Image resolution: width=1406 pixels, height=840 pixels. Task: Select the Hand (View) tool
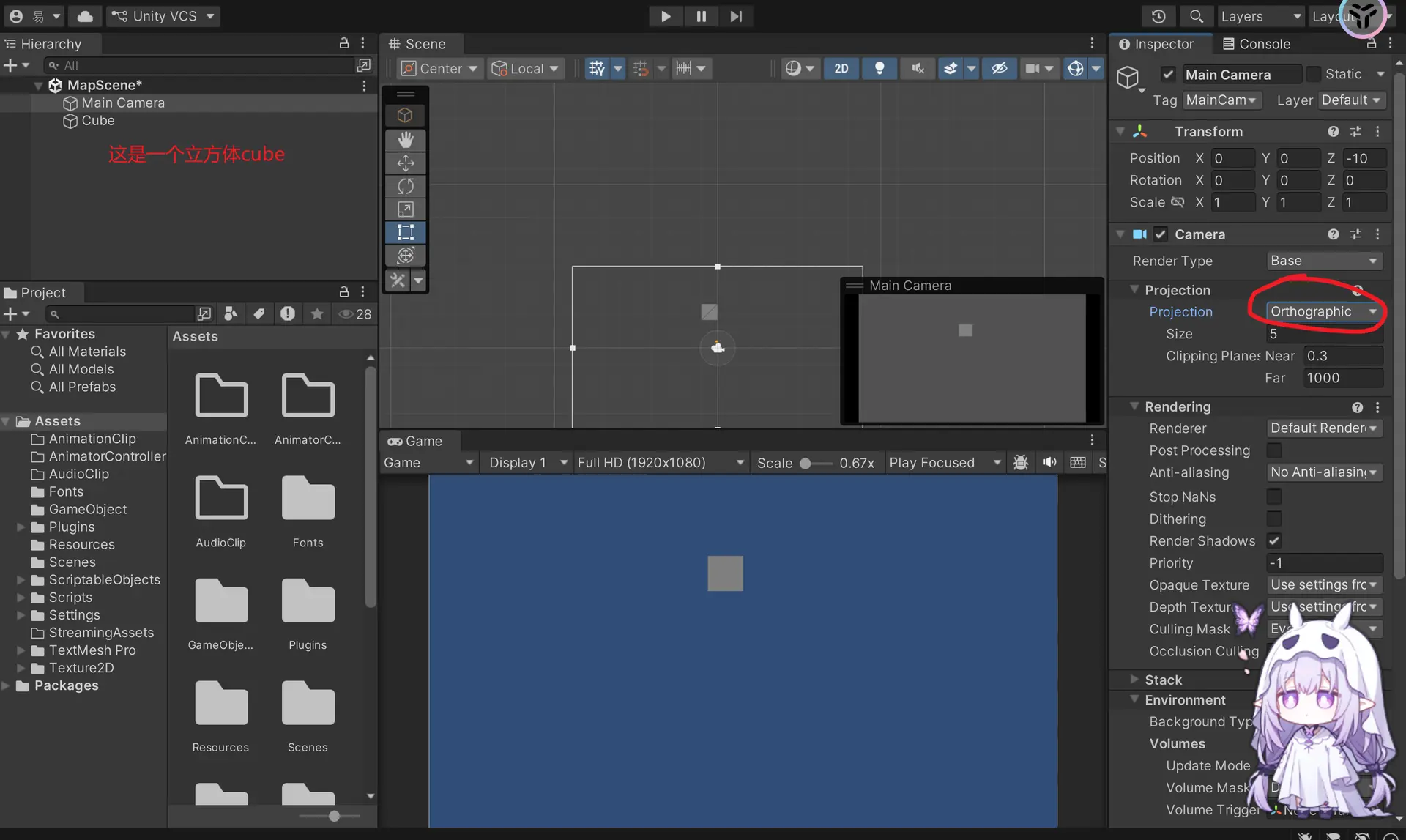405,139
